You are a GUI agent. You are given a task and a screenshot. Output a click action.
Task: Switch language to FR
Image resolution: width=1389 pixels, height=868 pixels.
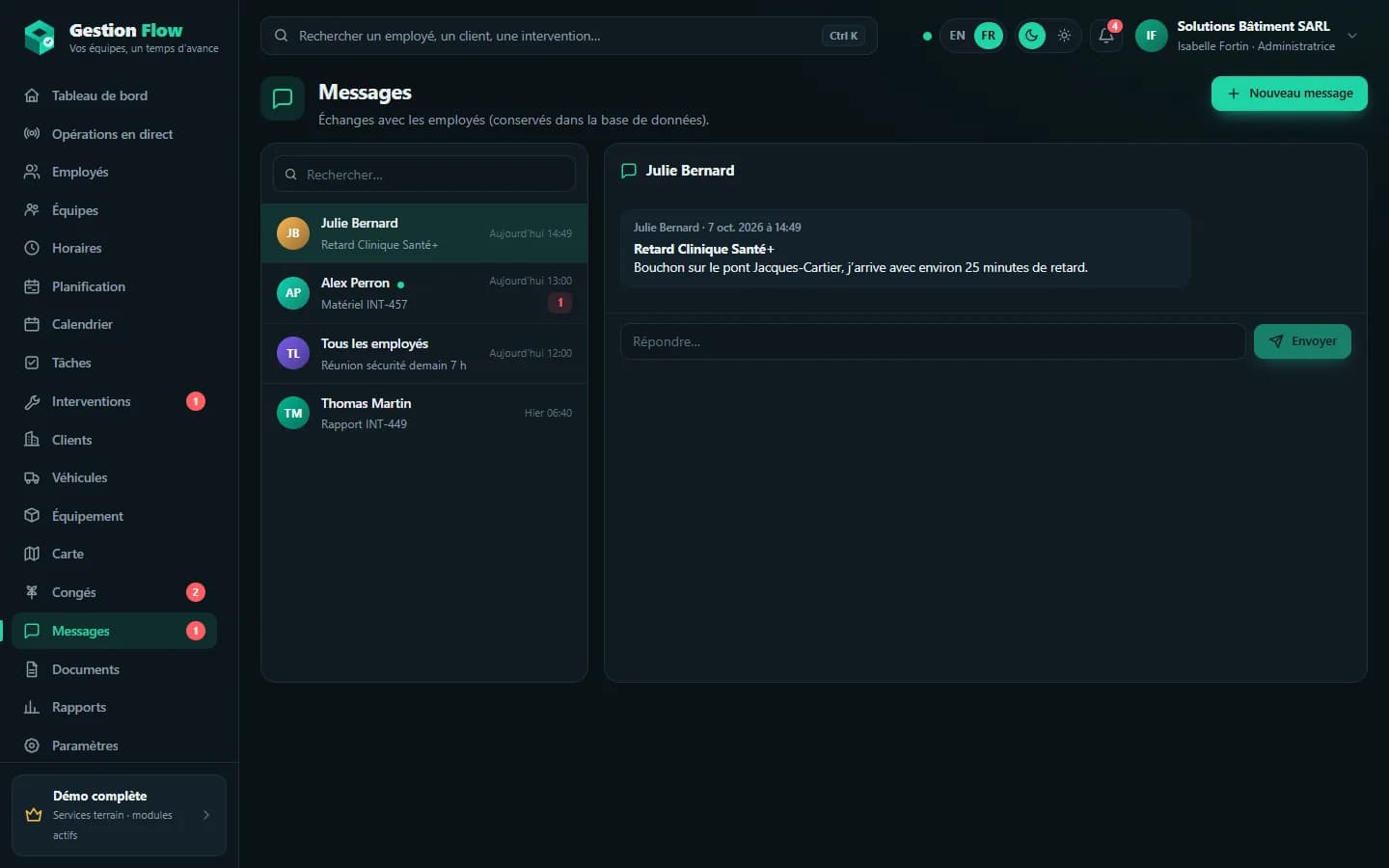(x=989, y=36)
